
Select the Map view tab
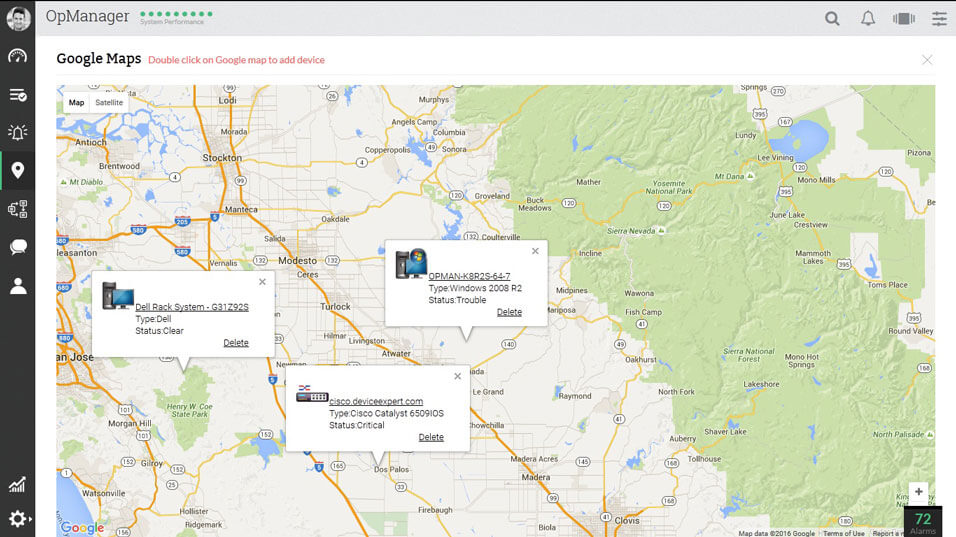point(76,103)
